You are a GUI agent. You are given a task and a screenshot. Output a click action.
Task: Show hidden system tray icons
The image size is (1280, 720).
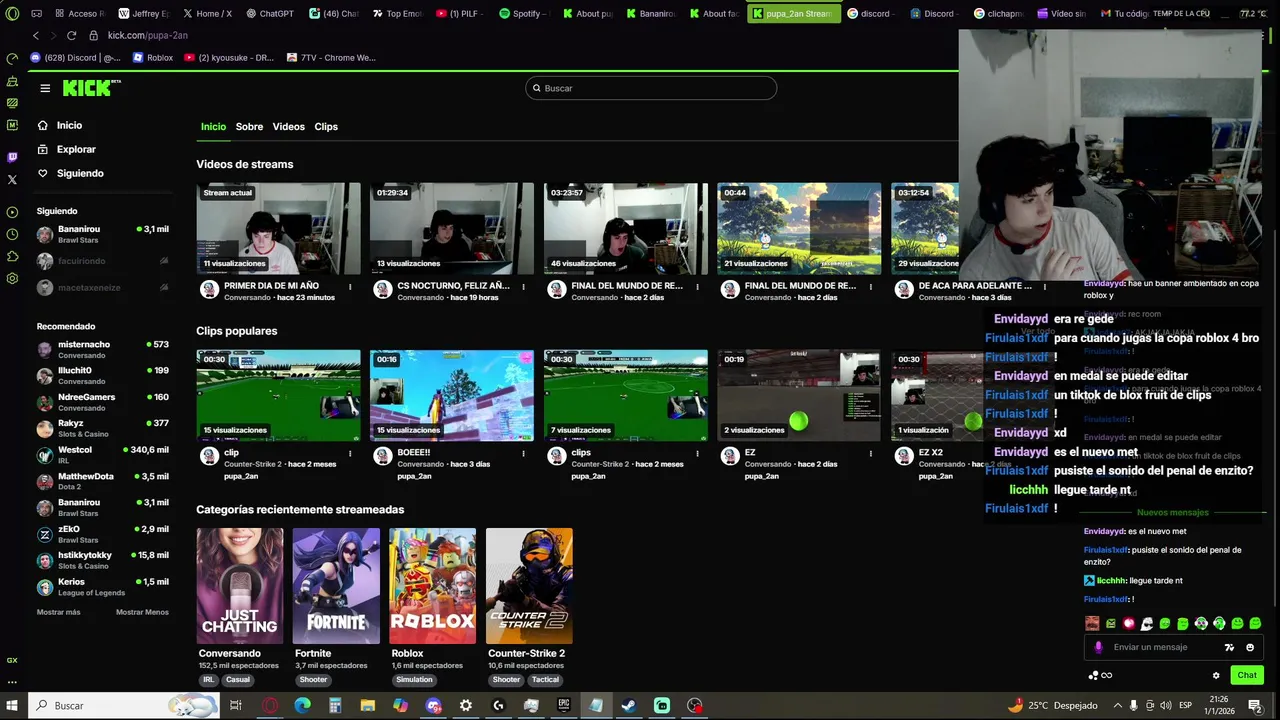click(1118, 705)
